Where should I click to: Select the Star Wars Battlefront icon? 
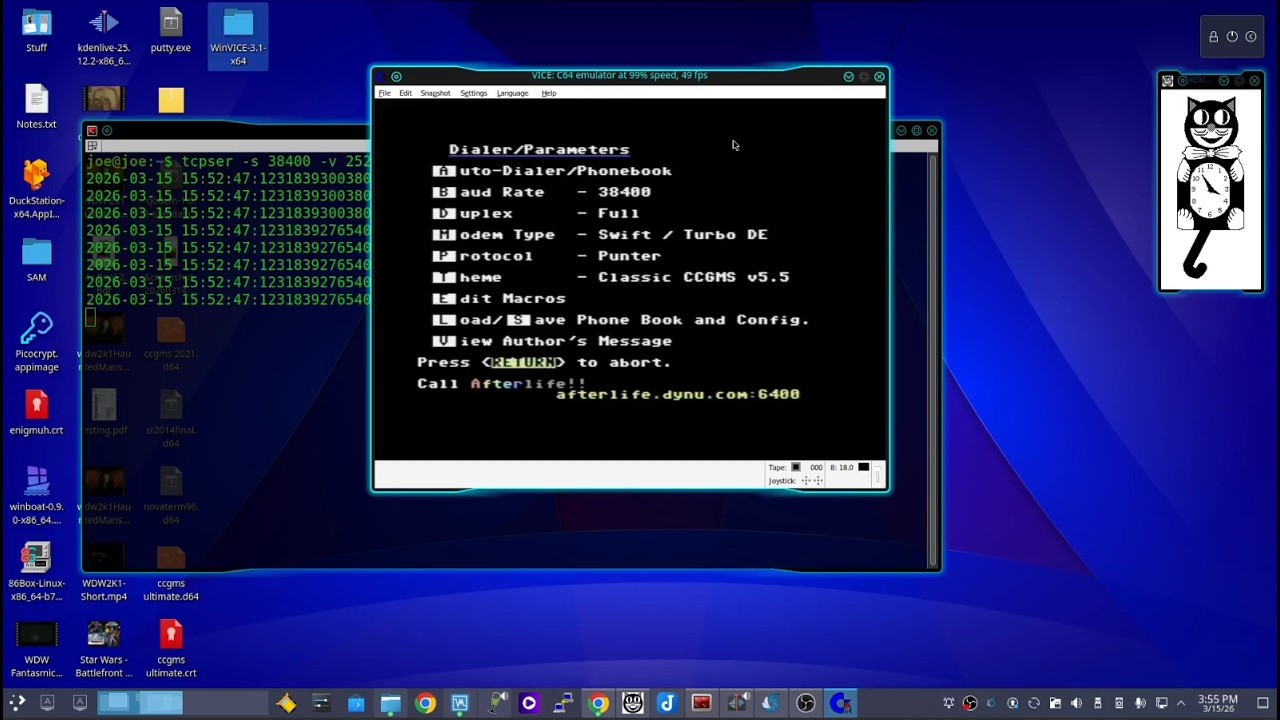tap(104, 649)
